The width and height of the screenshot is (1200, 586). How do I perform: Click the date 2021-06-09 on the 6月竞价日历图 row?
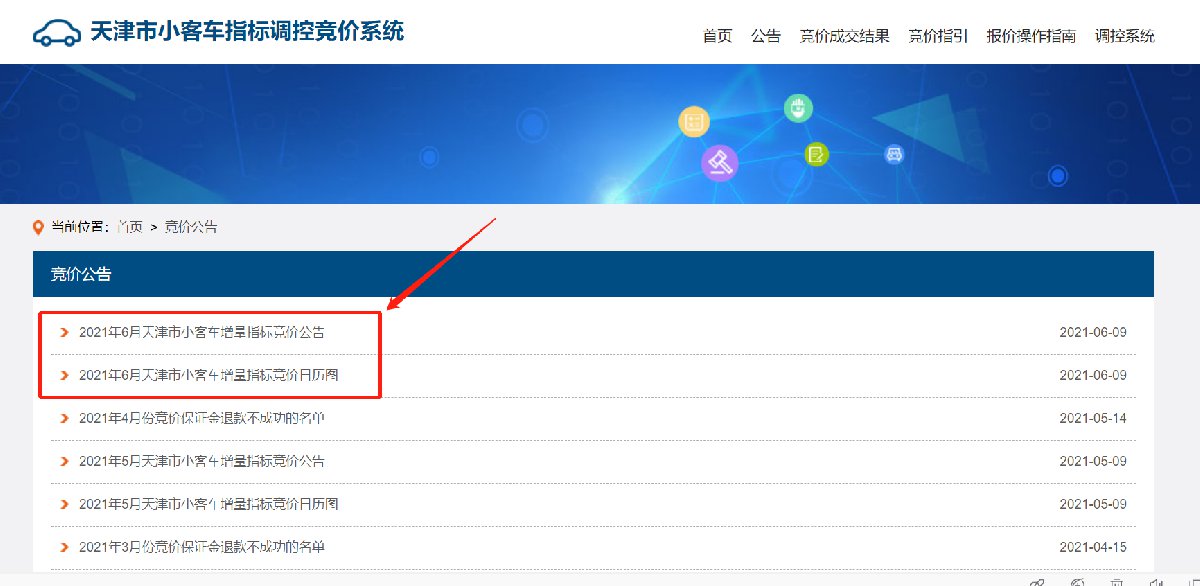(x=1093, y=375)
